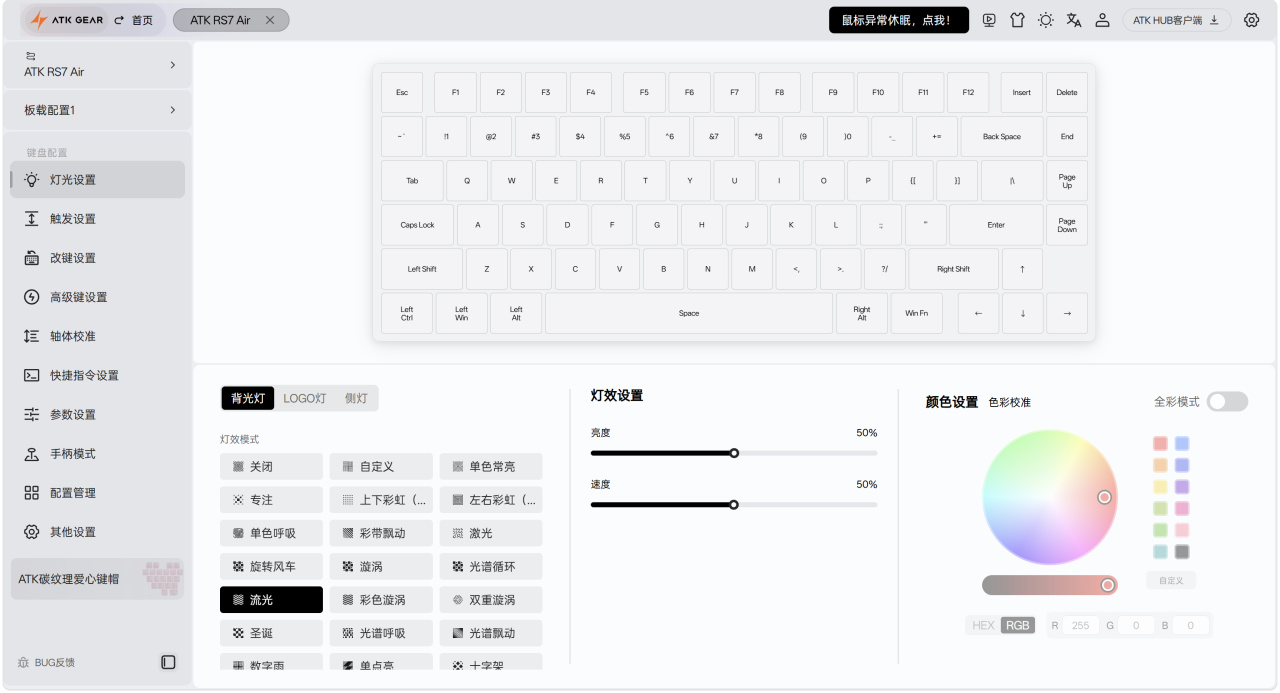Choose the 彩色漩涡 lighting mode
Screen dimensions: 1280x693
coord(381,600)
